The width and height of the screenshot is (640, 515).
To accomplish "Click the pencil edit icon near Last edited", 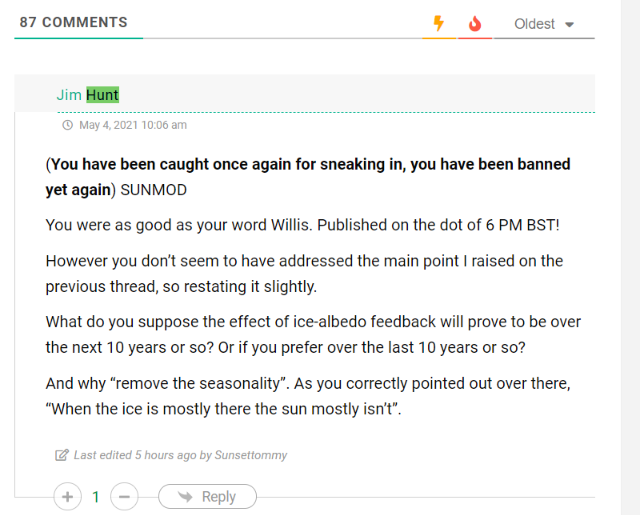I will (x=62, y=455).
